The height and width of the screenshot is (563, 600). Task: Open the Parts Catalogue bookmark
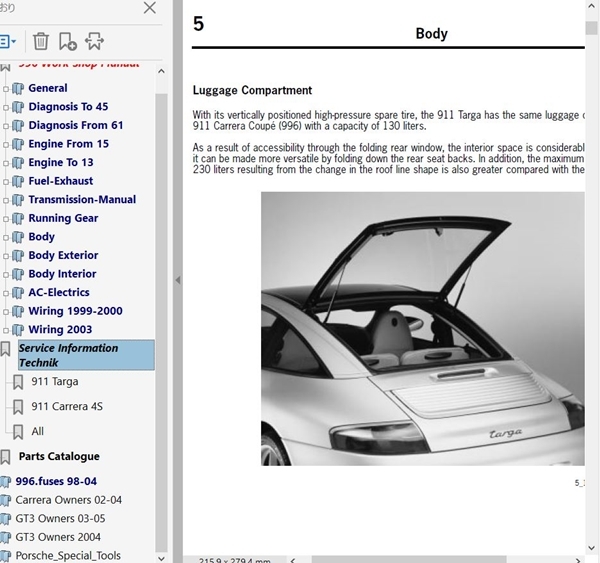(x=59, y=456)
